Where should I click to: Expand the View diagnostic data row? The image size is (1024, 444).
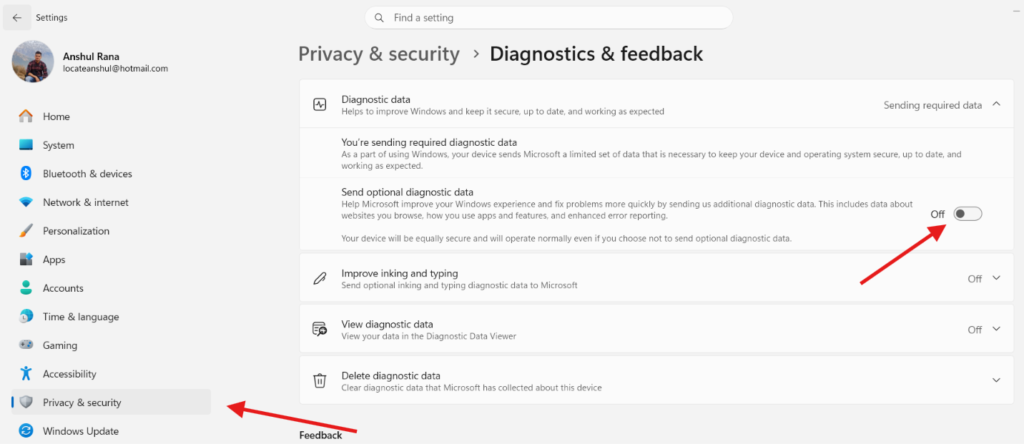coord(656,330)
